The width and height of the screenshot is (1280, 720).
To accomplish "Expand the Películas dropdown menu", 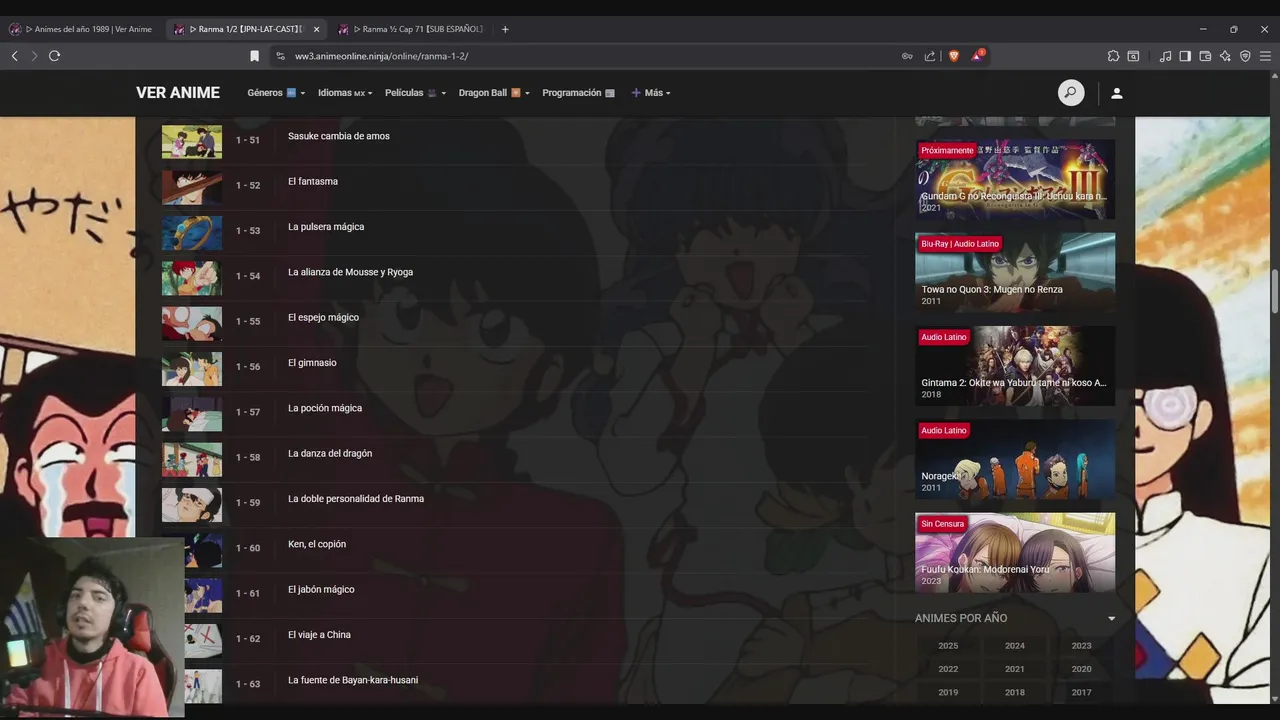I will point(415,93).
